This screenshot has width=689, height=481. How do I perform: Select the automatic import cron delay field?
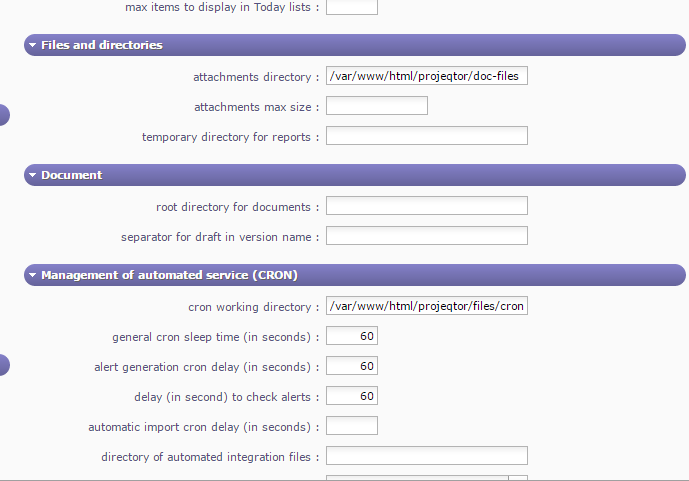click(x=352, y=426)
